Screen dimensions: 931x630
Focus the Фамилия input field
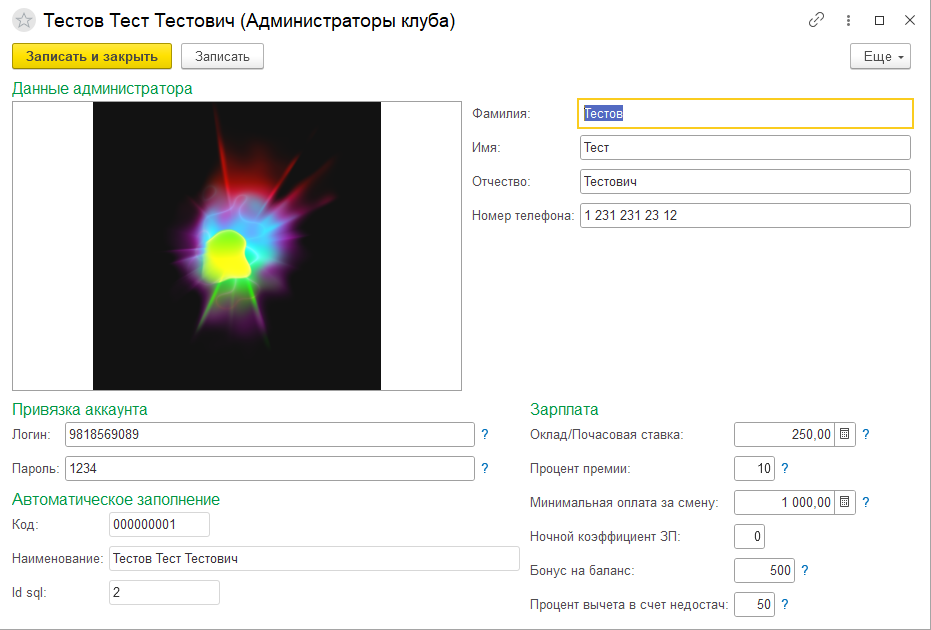click(745, 114)
